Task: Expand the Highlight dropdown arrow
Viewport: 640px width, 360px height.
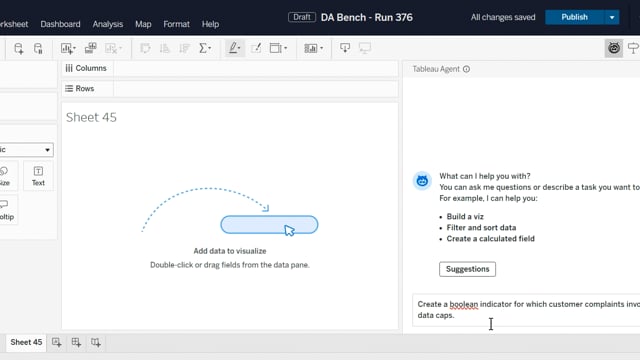Action: [239, 48]
